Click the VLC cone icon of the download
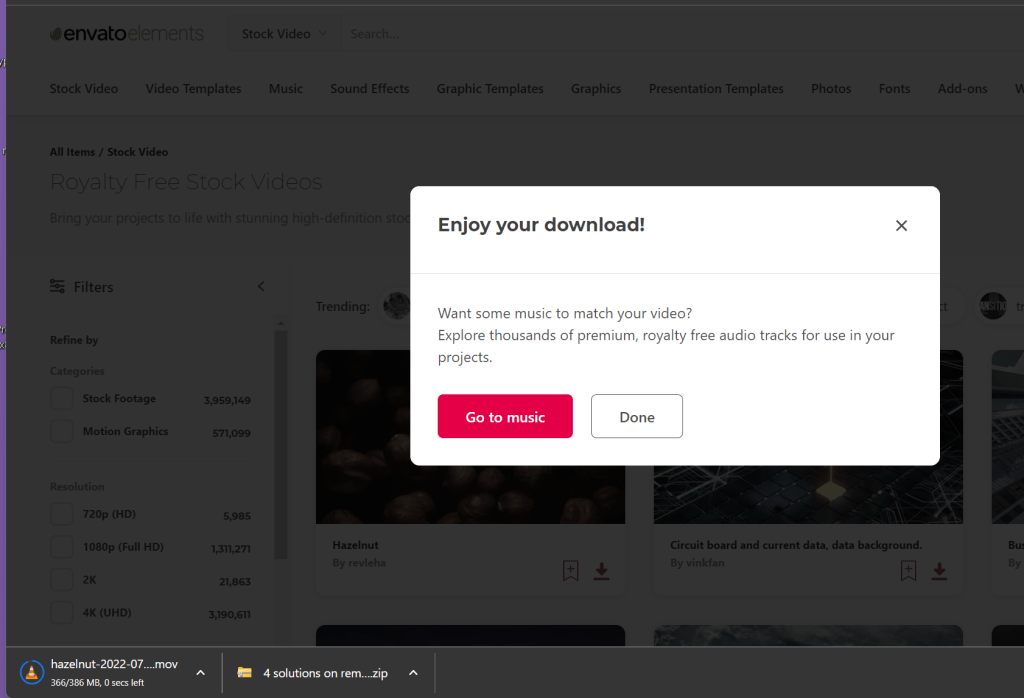The height and width of the screenshot is (698, 1024). [31, 673]
